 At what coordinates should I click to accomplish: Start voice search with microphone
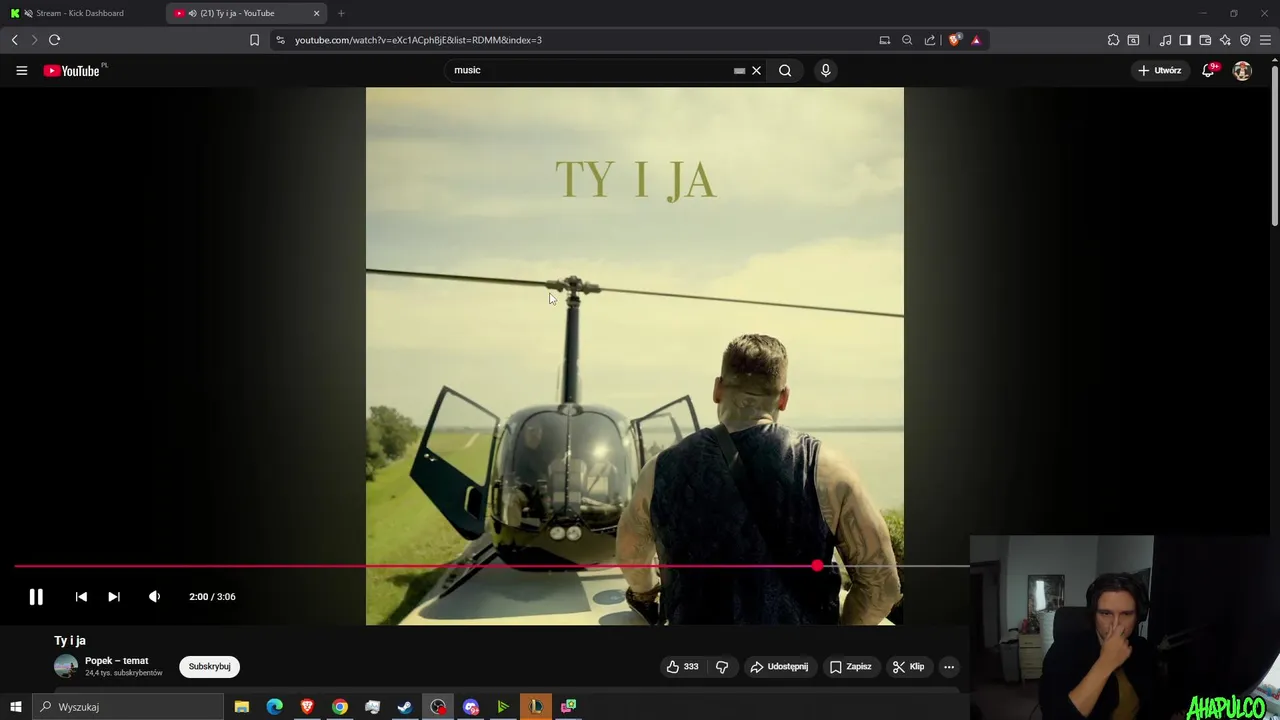825,71
